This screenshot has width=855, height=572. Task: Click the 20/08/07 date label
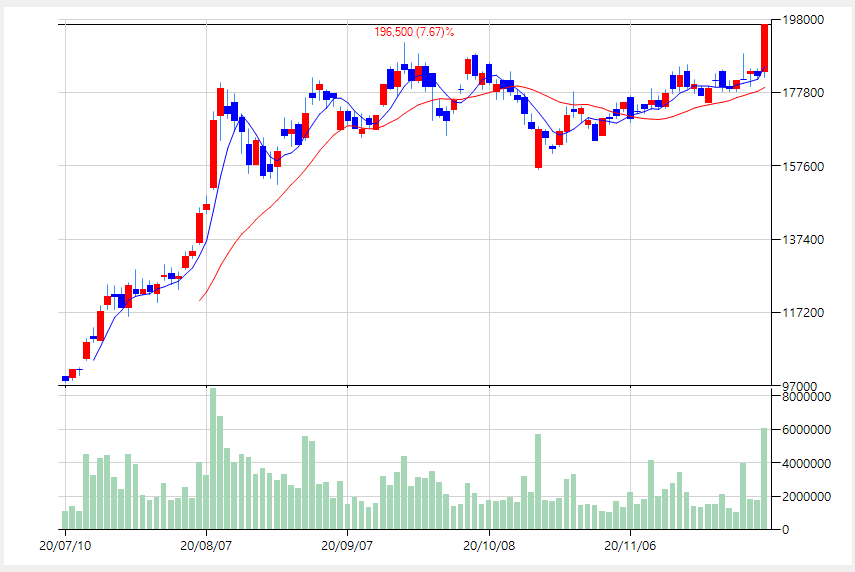(x=206, y=546)
